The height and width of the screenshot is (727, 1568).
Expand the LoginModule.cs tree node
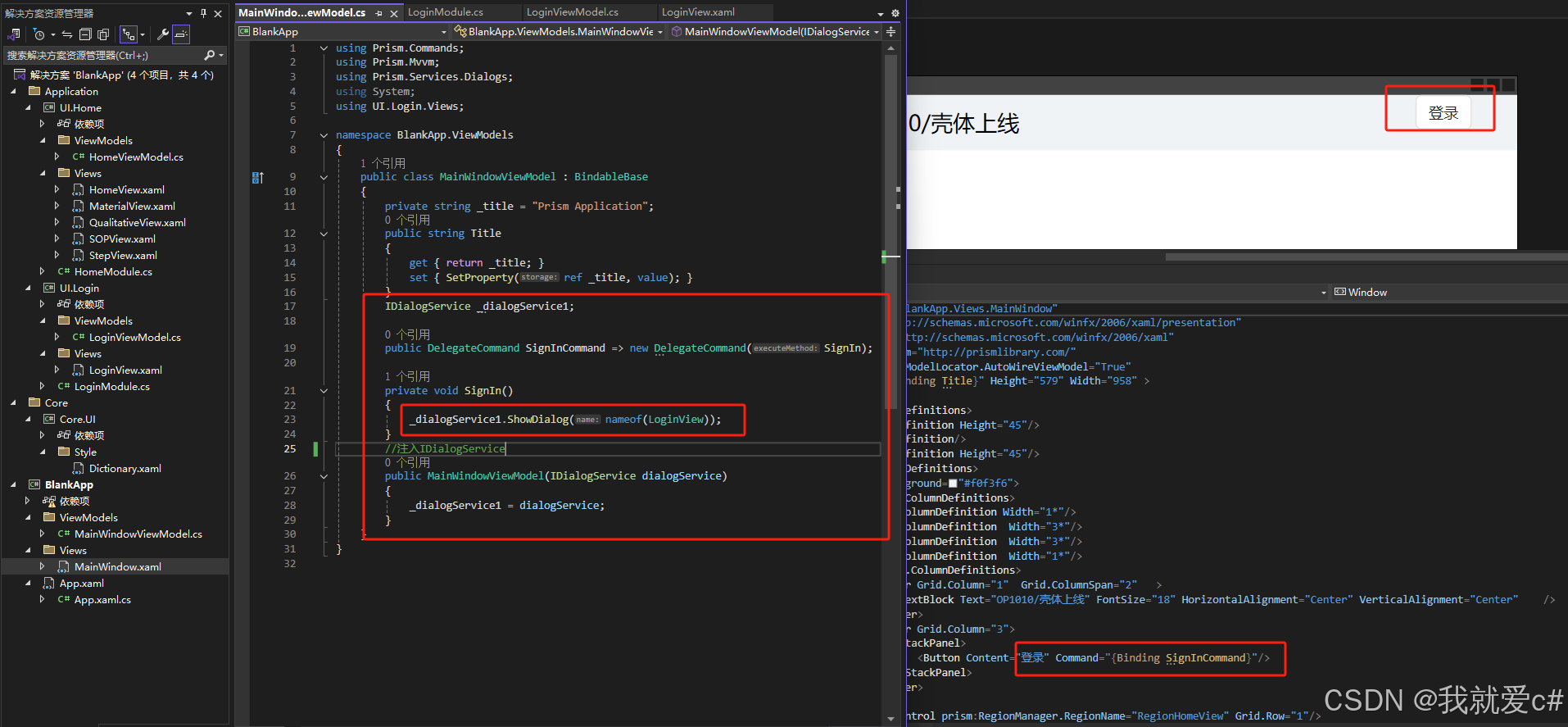43,386
